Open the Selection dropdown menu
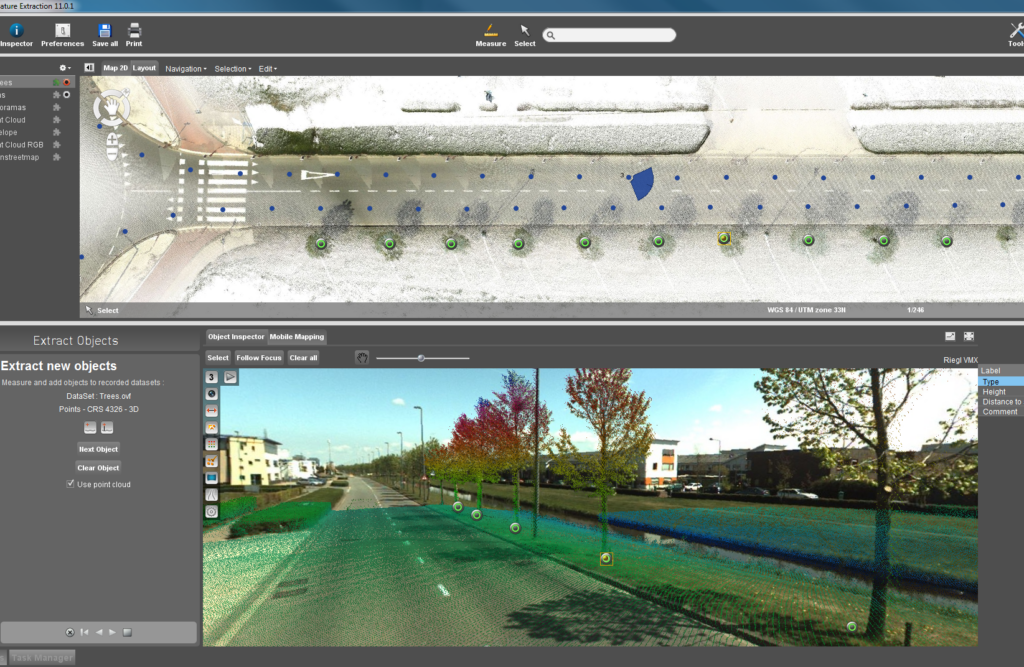This screenshot has width=1024, height=667. 232,69
